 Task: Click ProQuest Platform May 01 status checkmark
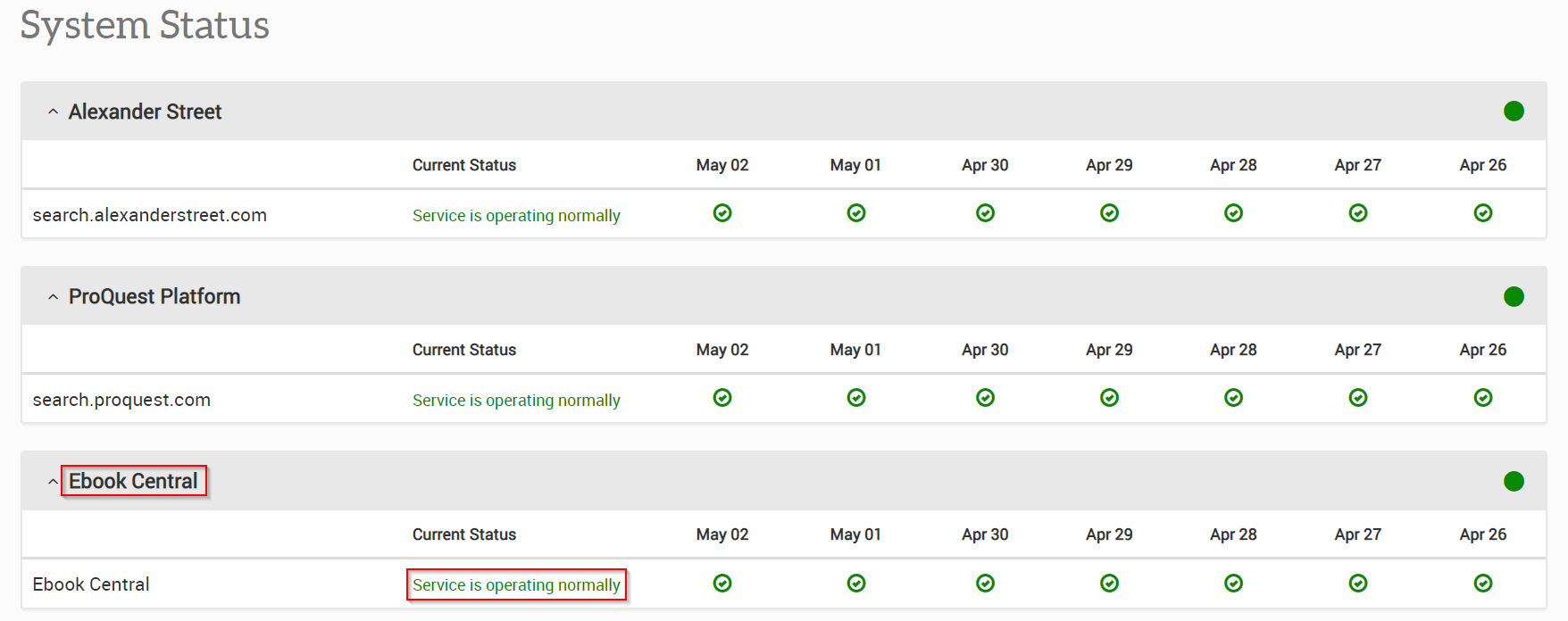[x=855, y=398]
